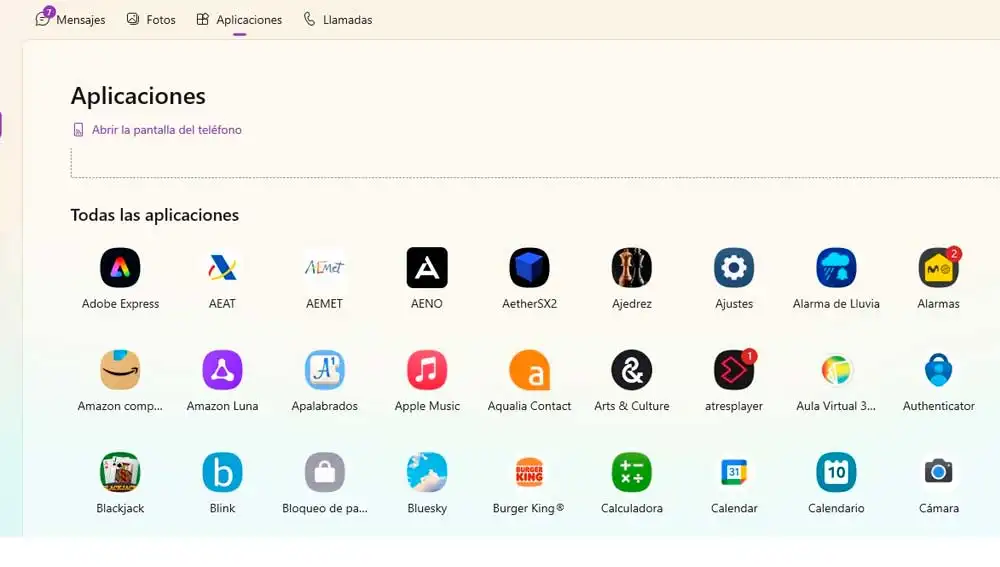Open Google Calendar app
Viewport: 1000px width, 567px height.
tap(734, 473)
